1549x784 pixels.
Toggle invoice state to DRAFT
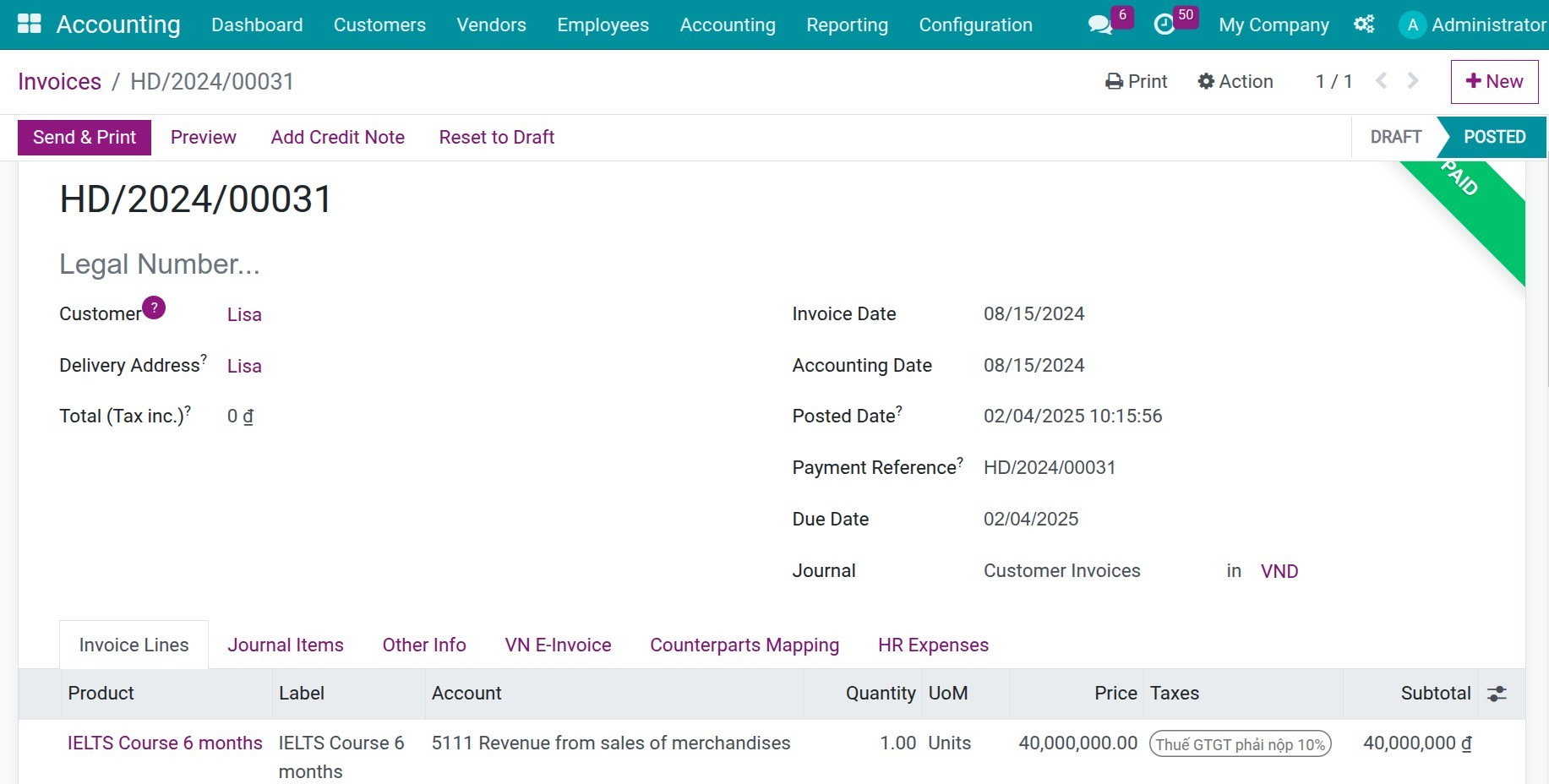point(1394,137)
